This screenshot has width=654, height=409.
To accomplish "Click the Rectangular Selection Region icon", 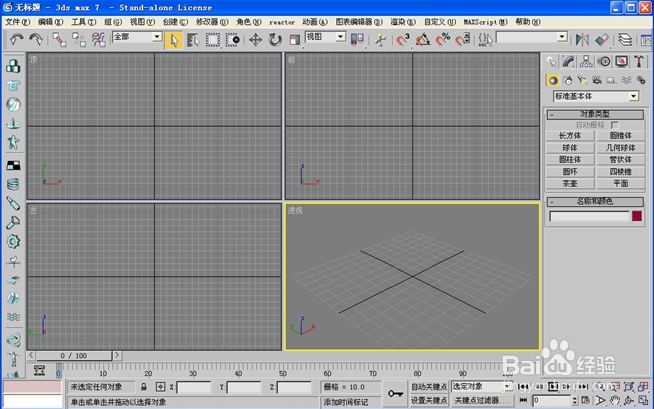I will 213,40.
